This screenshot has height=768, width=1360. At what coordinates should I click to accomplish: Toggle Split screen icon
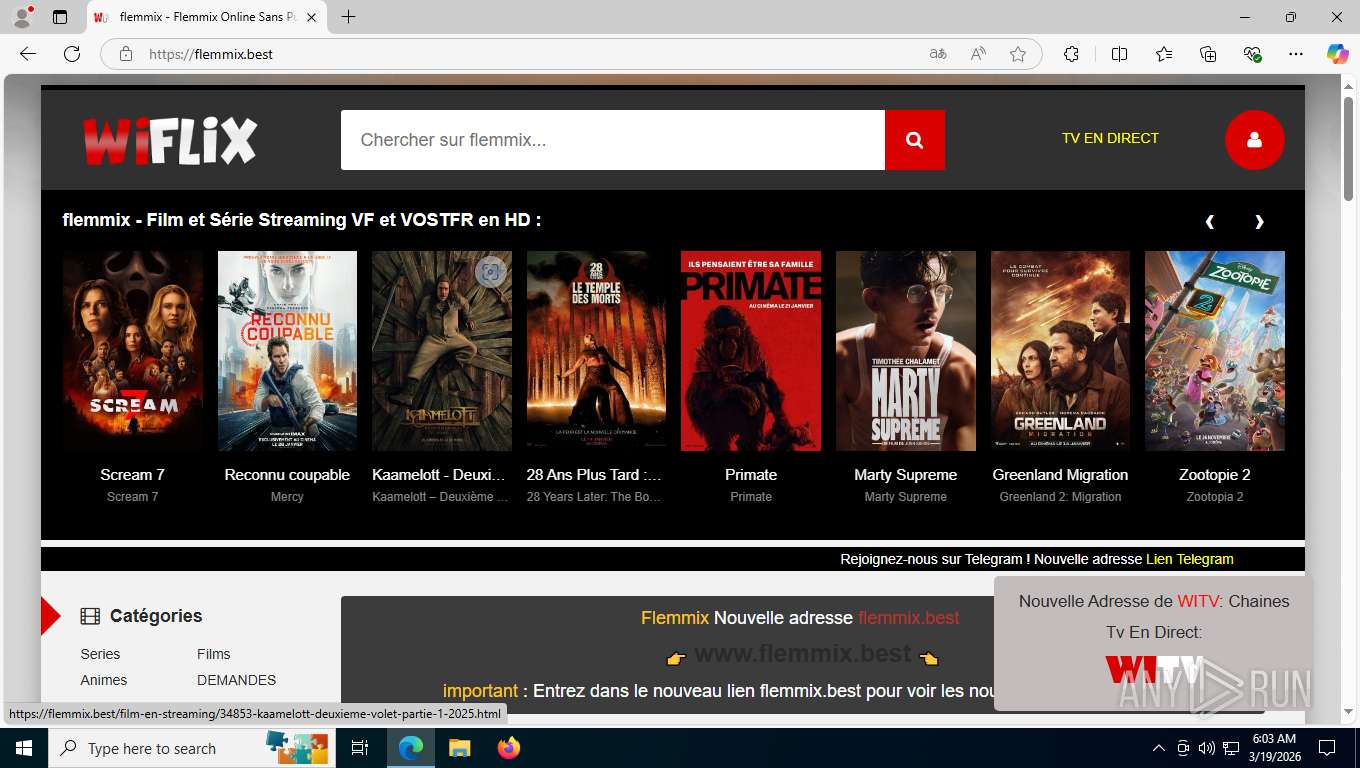pyautogui.click(x=1119, y=54)
